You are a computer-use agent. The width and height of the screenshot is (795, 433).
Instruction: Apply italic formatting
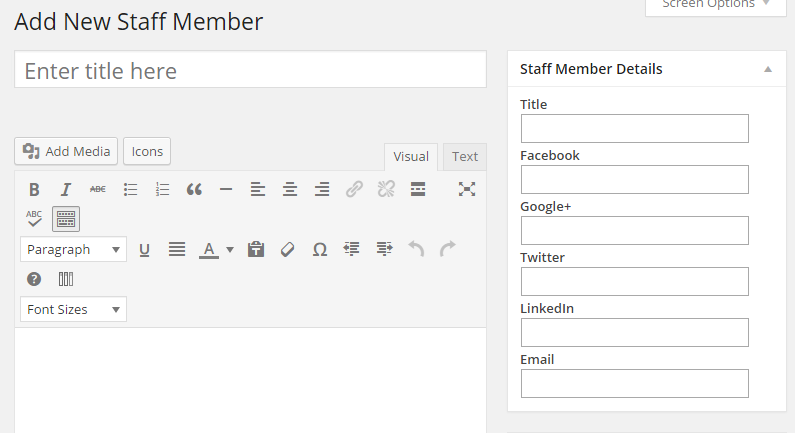coord(66,189)
